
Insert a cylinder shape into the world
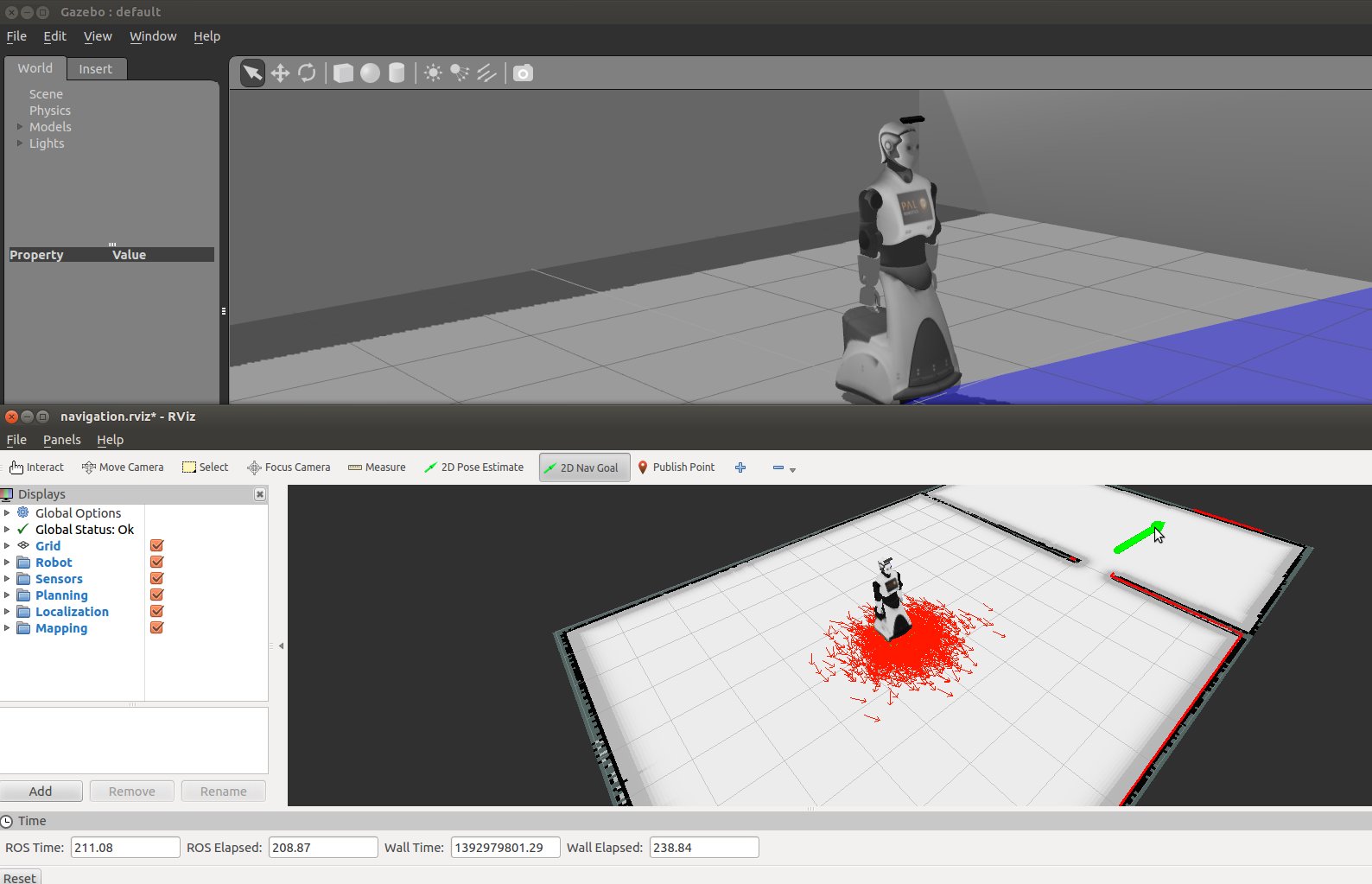point(397,73)
